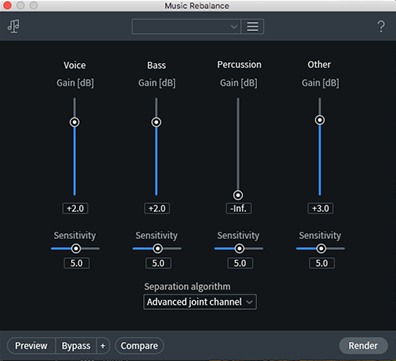Click the Music Rebalance module icon
This screenshot has height=361, width=396.
pos(14,26)
